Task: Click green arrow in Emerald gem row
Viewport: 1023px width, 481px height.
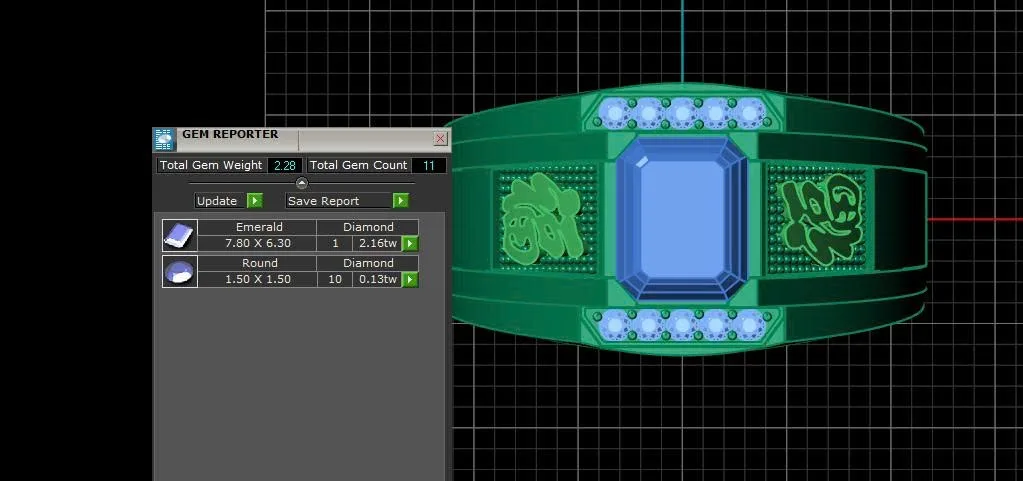Action: click(410, 243)
